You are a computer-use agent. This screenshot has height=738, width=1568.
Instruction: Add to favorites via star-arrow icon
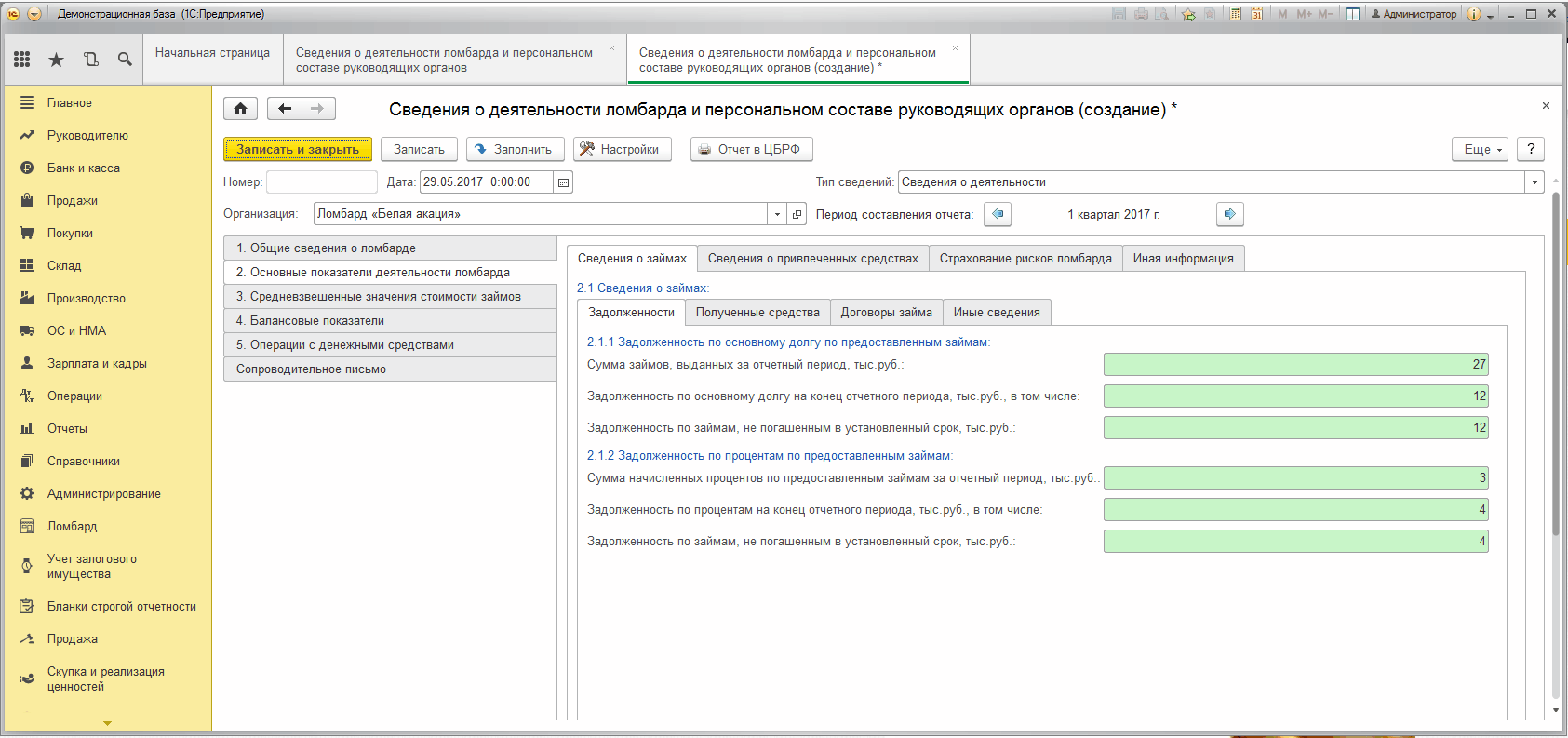[1188, 14]
